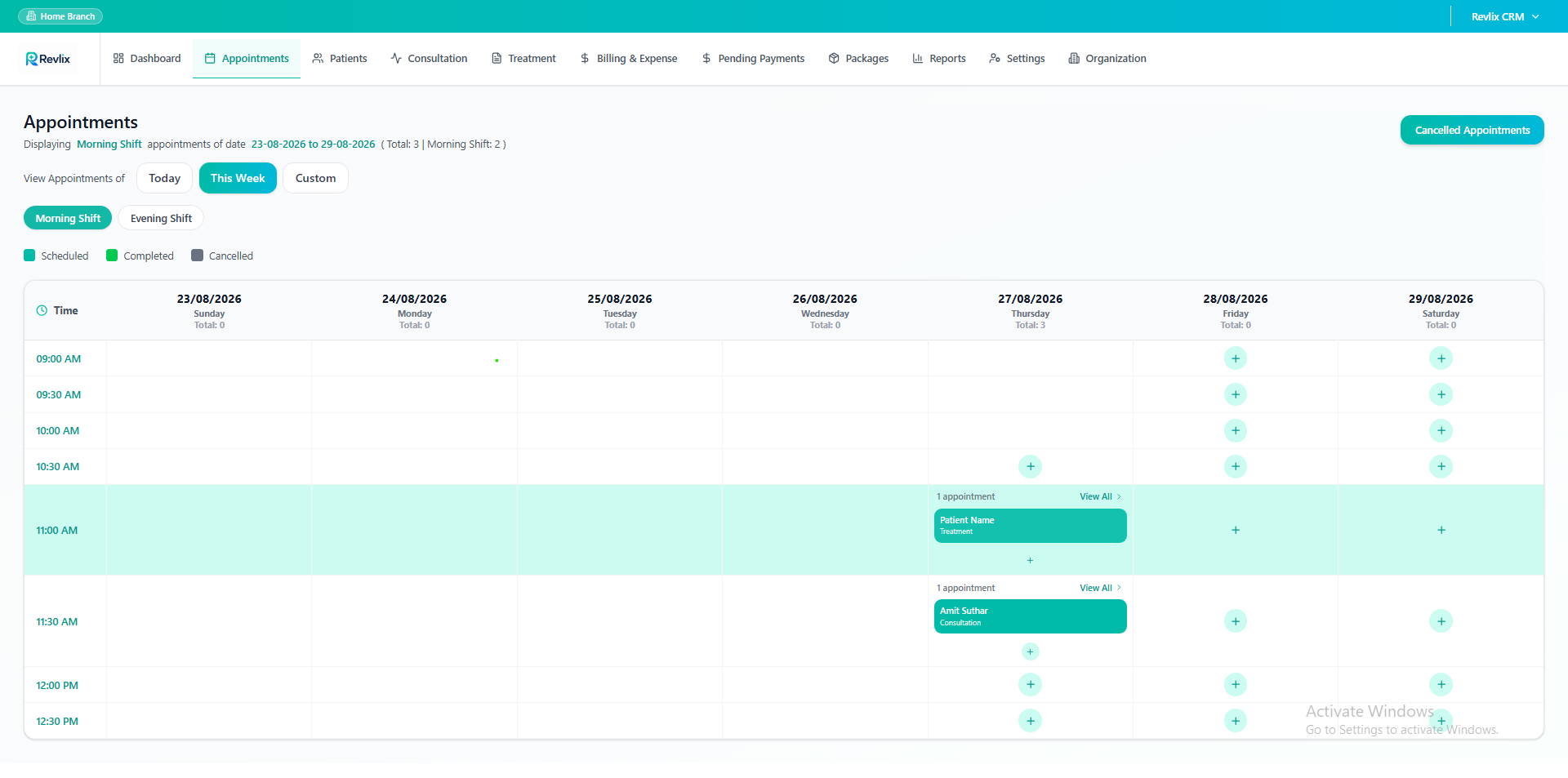Switch to Evening Shift
Image resolution: width=1568 pixels, height=778 pixels.
point(161,218)
